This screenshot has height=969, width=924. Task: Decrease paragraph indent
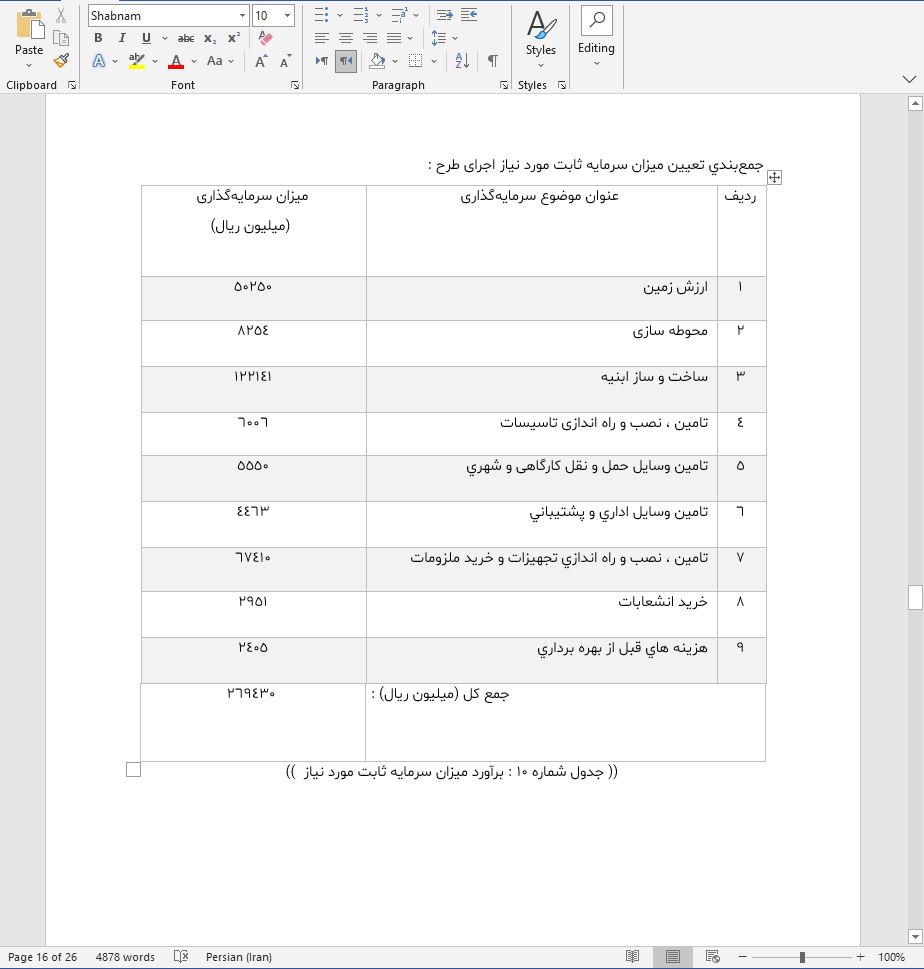[444, 15]
